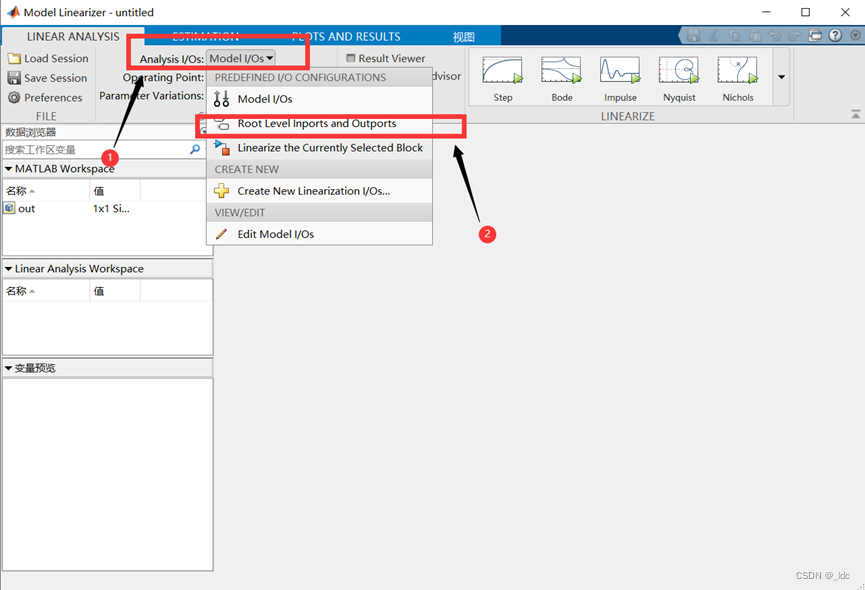Image resolution: width=865 pixels, height=590 pixels.
Task: Sort Linear Analysis Workspace by 名称 column
Action: [x=46, y=291]
